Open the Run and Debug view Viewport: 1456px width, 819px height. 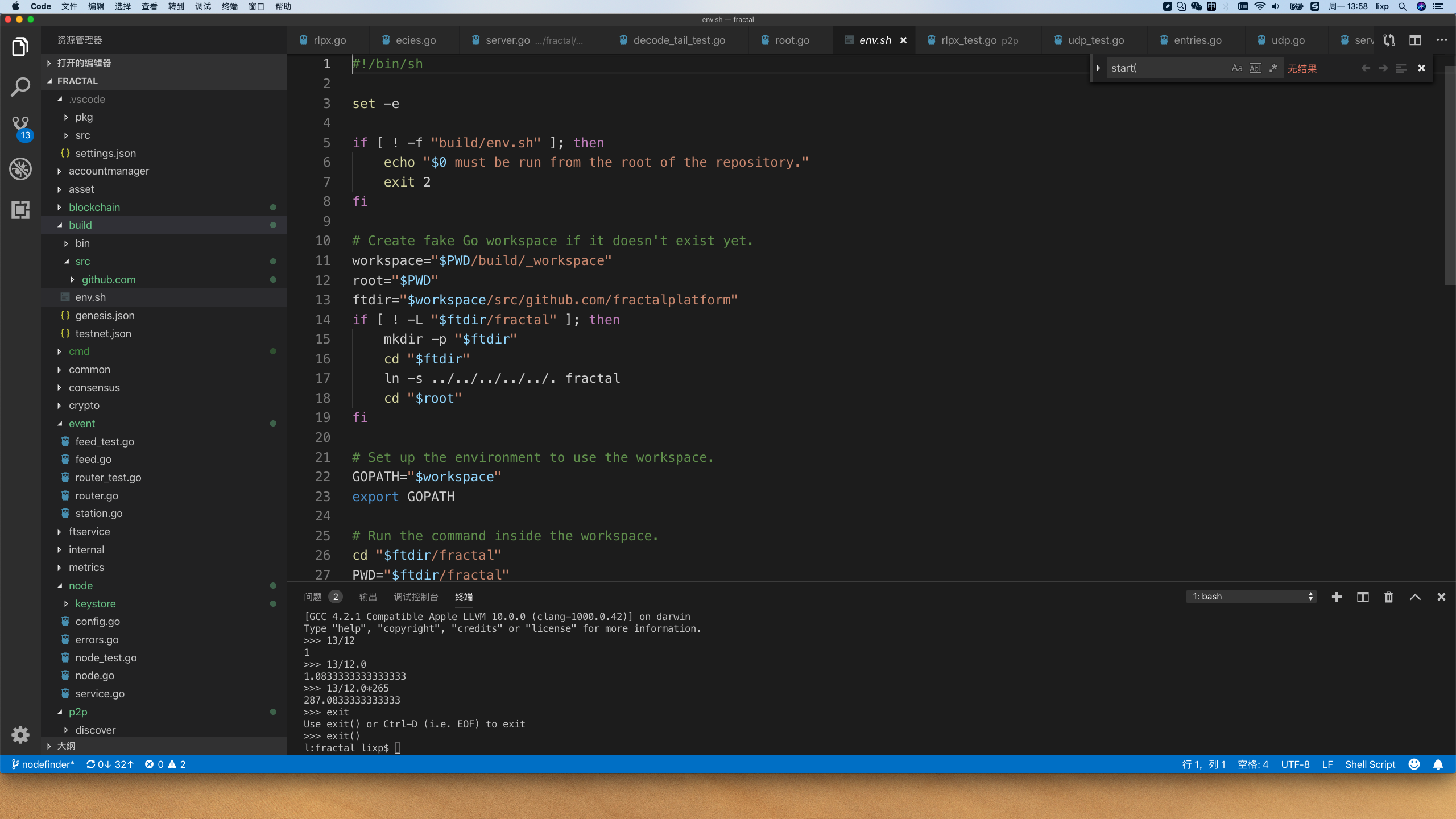(x=20, y=168)
